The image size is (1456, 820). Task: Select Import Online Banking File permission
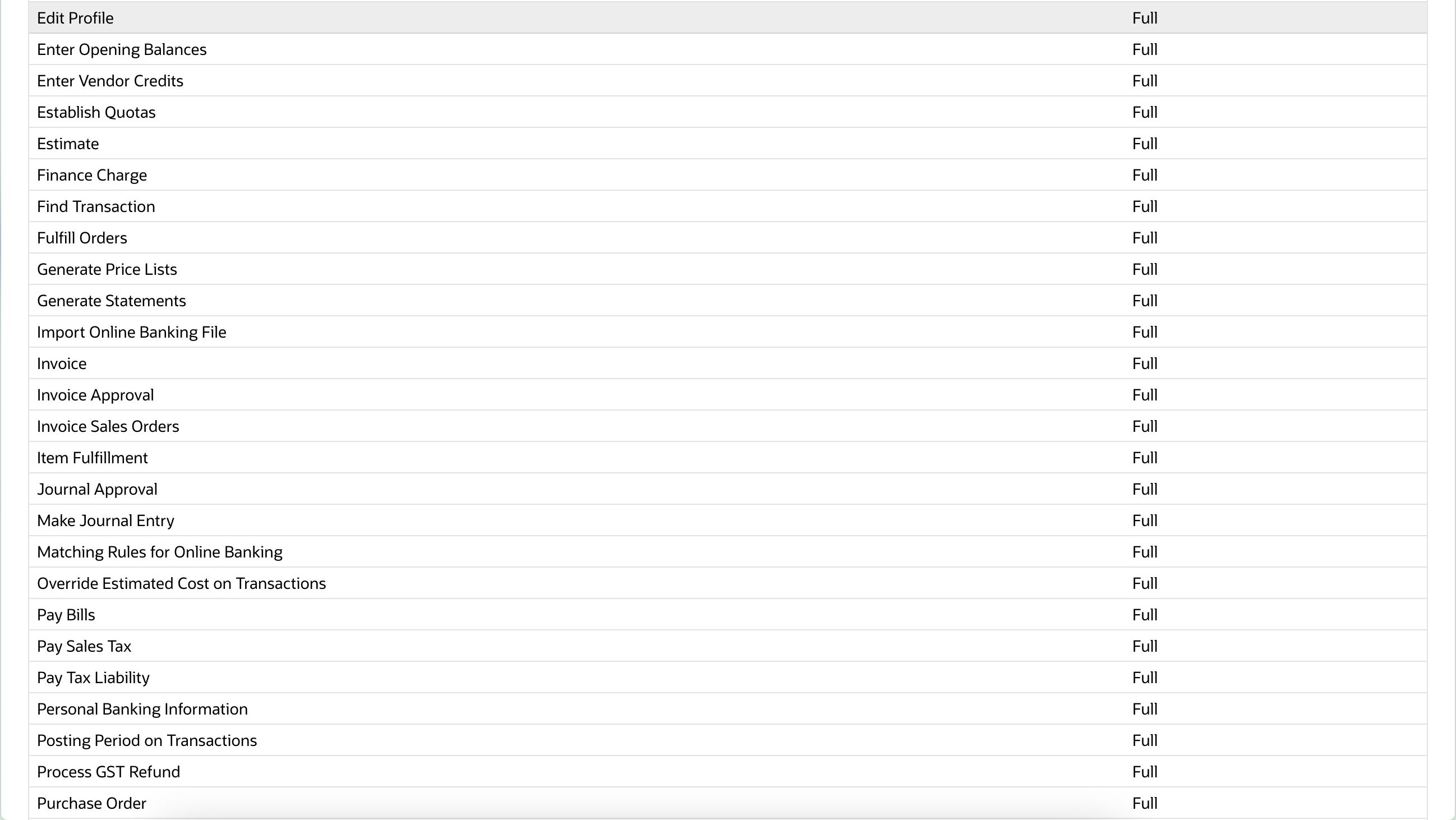click(131, 332)
